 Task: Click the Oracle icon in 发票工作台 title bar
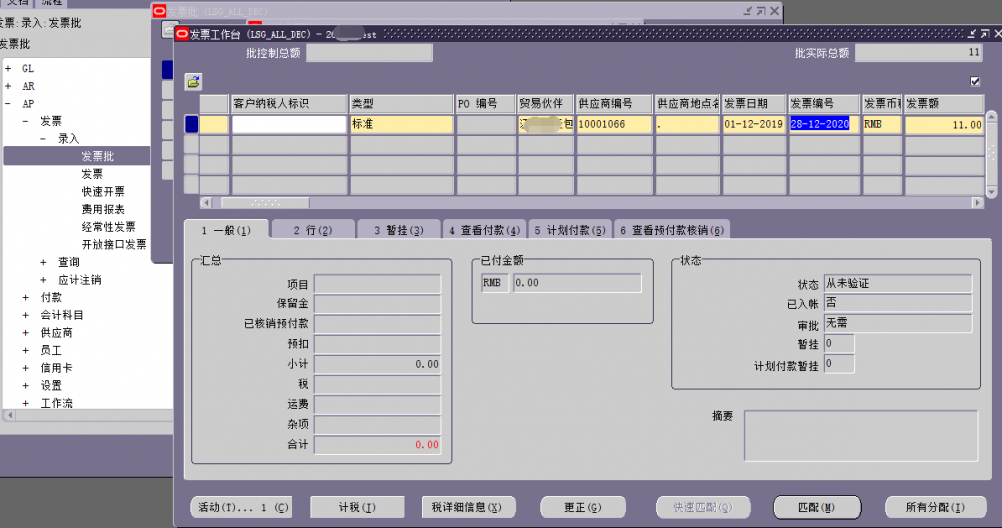(x=182, y=34)
